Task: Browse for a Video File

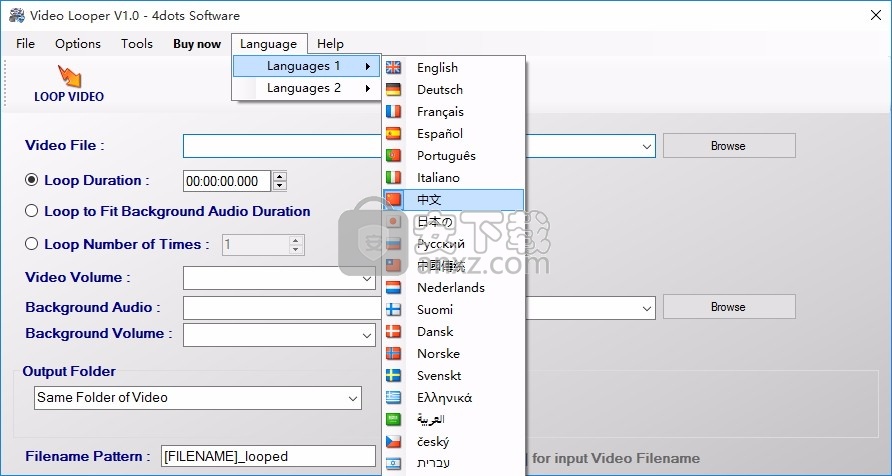Action: pos(729,146)
